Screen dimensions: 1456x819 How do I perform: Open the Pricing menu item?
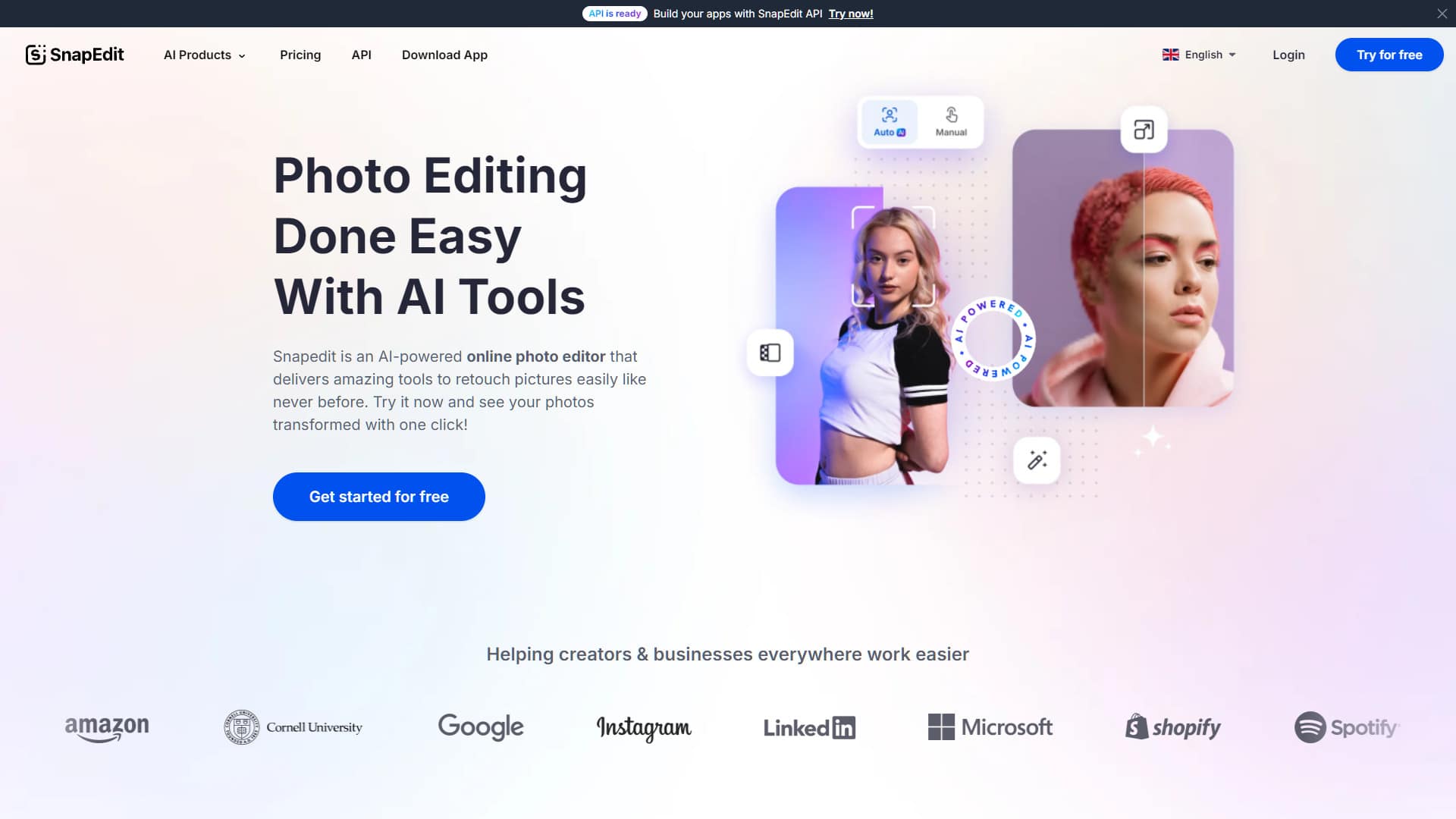click(x=300, y=55)
